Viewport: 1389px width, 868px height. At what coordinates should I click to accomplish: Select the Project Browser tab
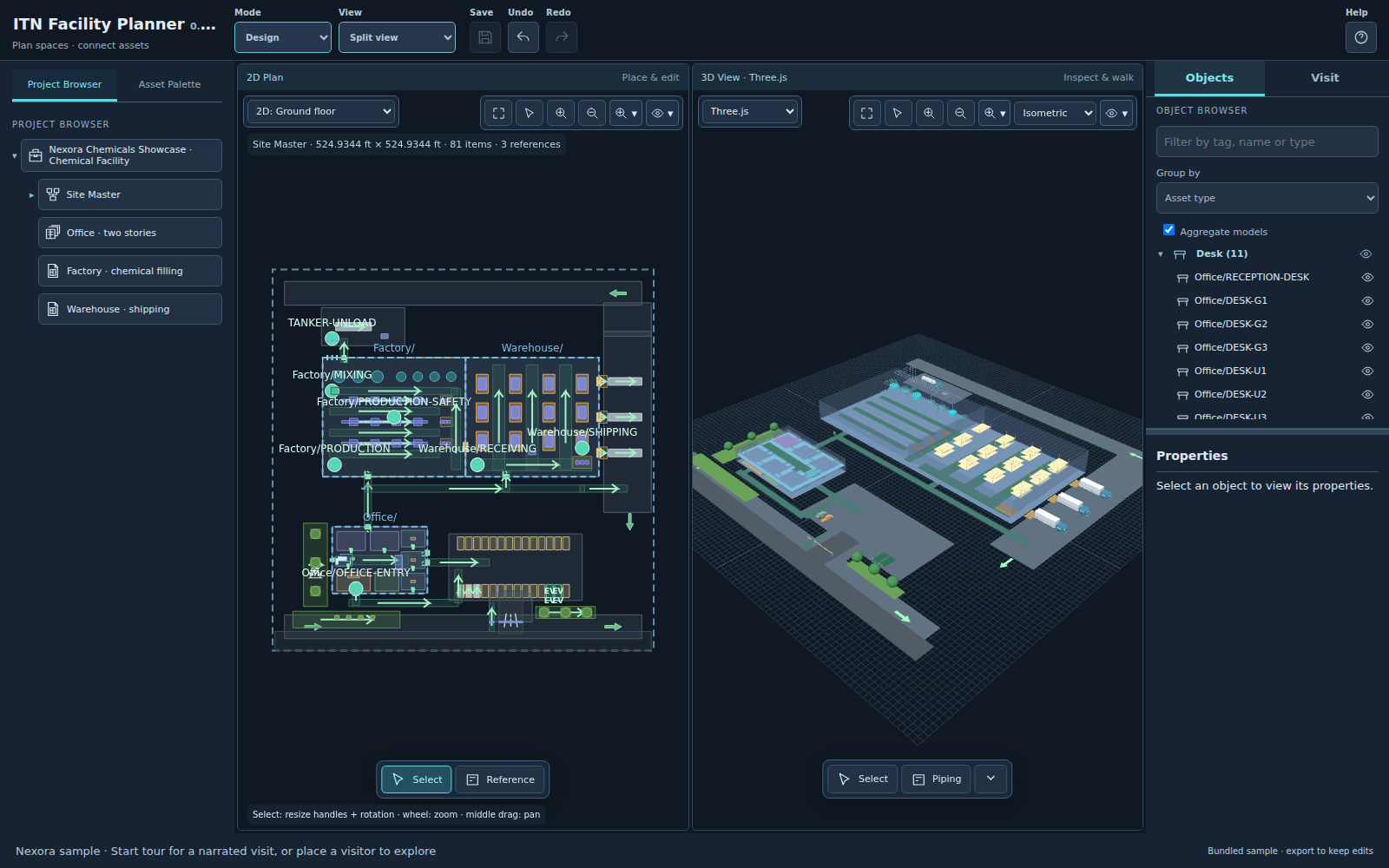tap(64, 84)
